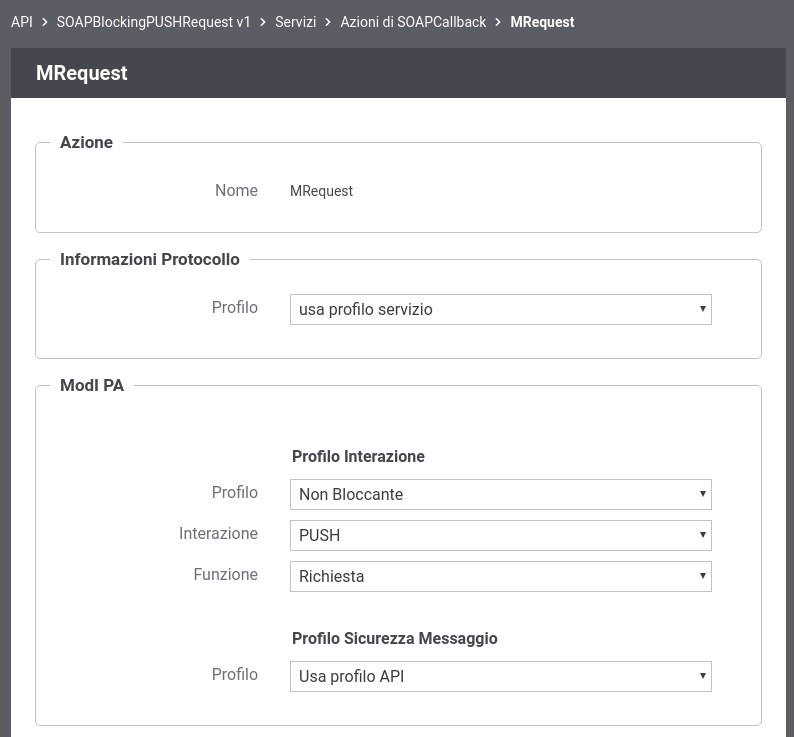Viewport: 794px width, 737px height.
Task: Open Azioni di SOAPCallback breadcrumb
Action: click(x=413, y=22)
